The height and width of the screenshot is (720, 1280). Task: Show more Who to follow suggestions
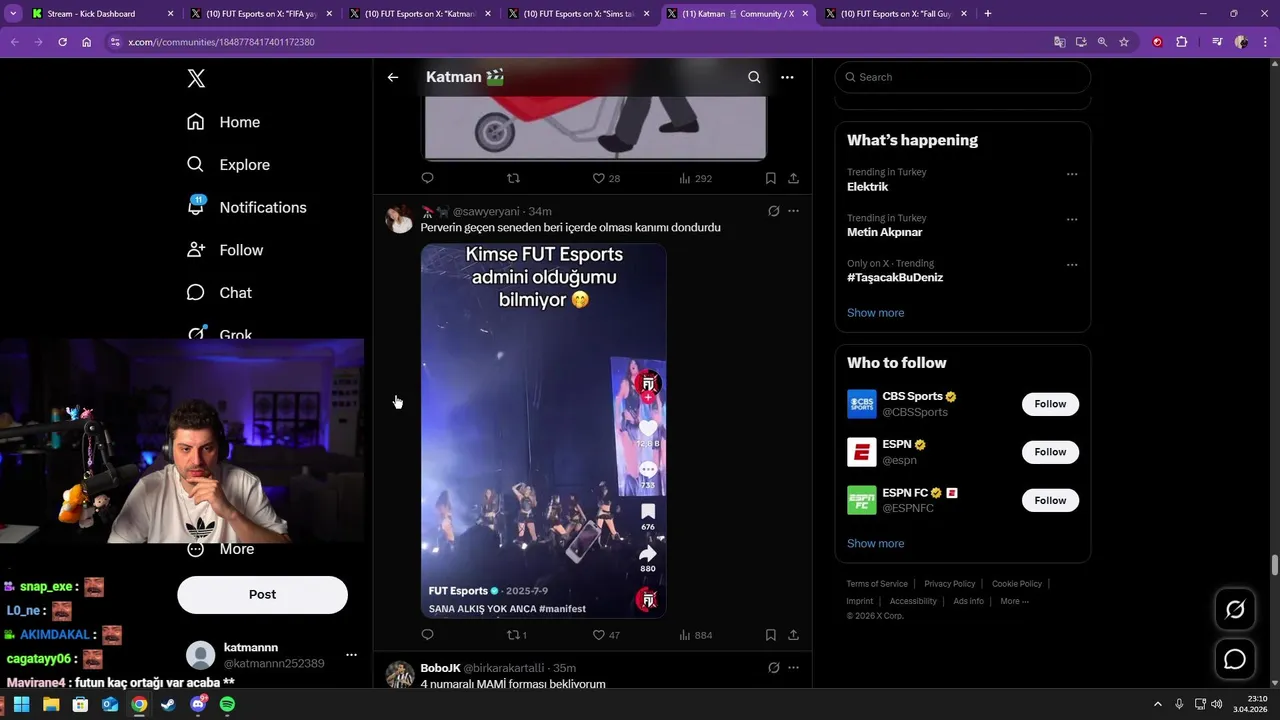tap(875, 544)
